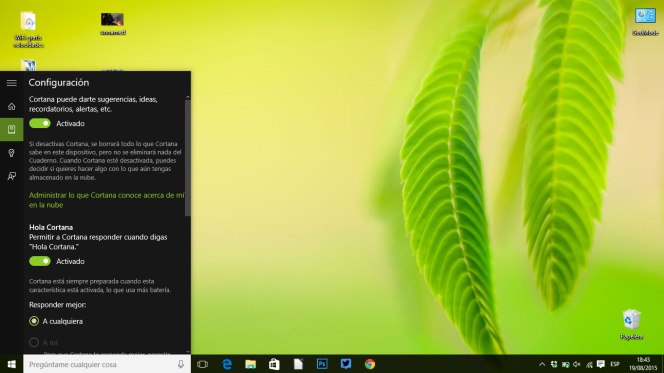Click the Cortana settings scrollbar thumb

coord(188,158)
